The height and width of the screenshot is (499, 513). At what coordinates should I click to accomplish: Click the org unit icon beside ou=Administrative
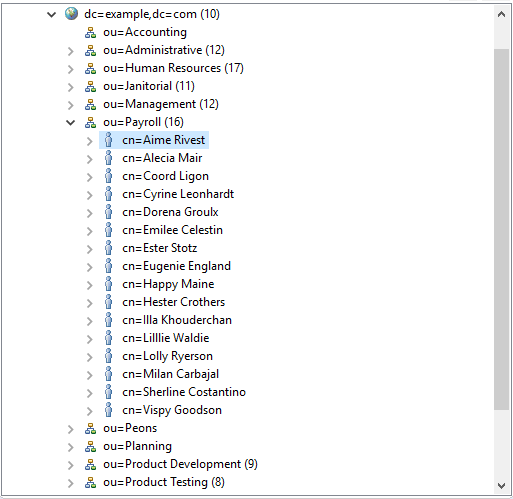tap(90, 50)
